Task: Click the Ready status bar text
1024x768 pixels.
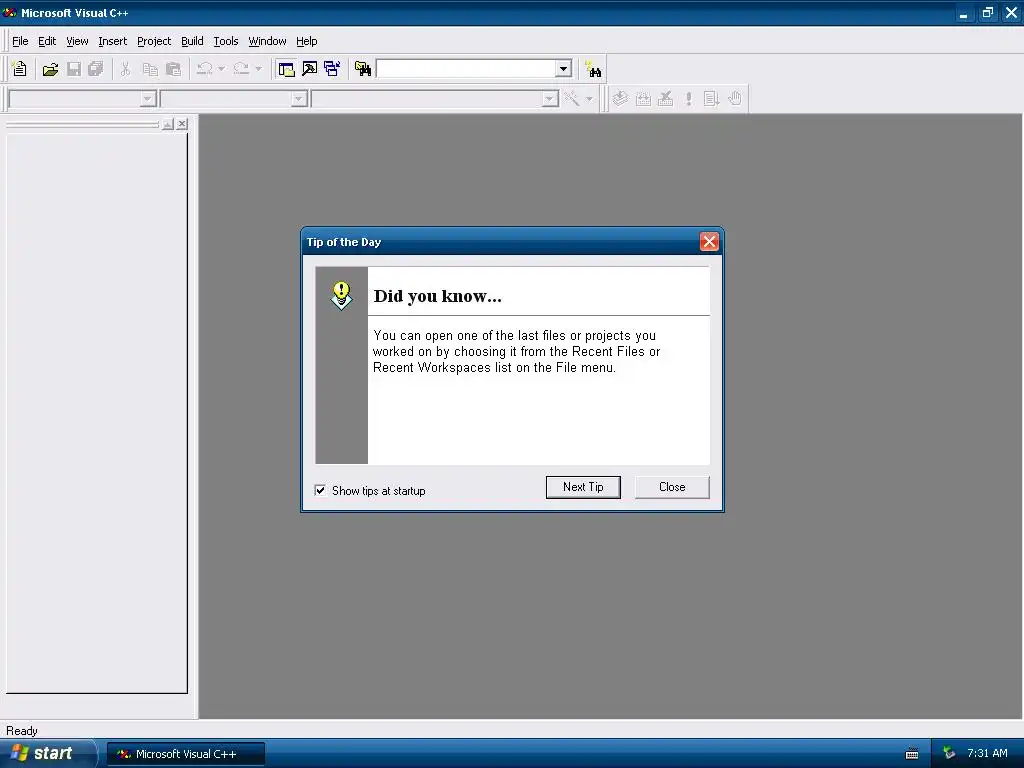Action: (22, 731)
